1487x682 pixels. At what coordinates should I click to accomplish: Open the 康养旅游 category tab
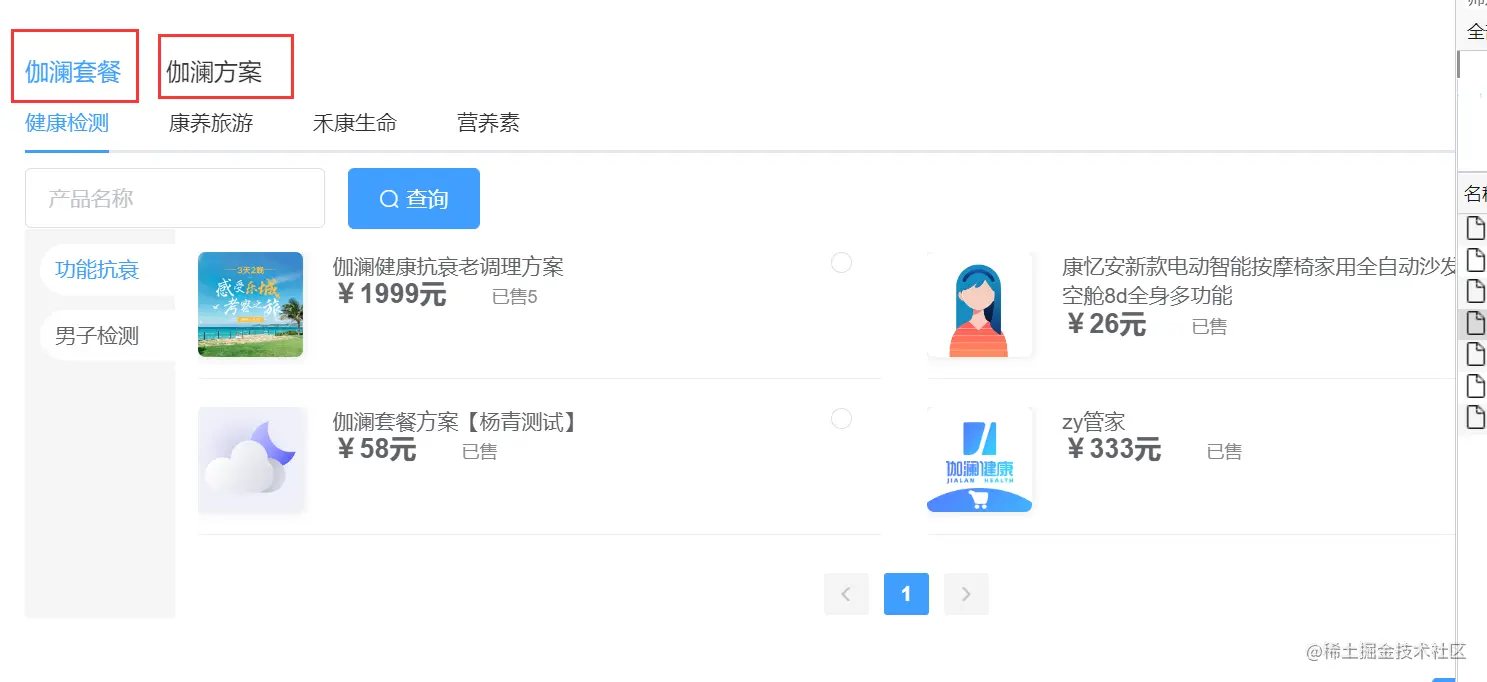(211, 123)
